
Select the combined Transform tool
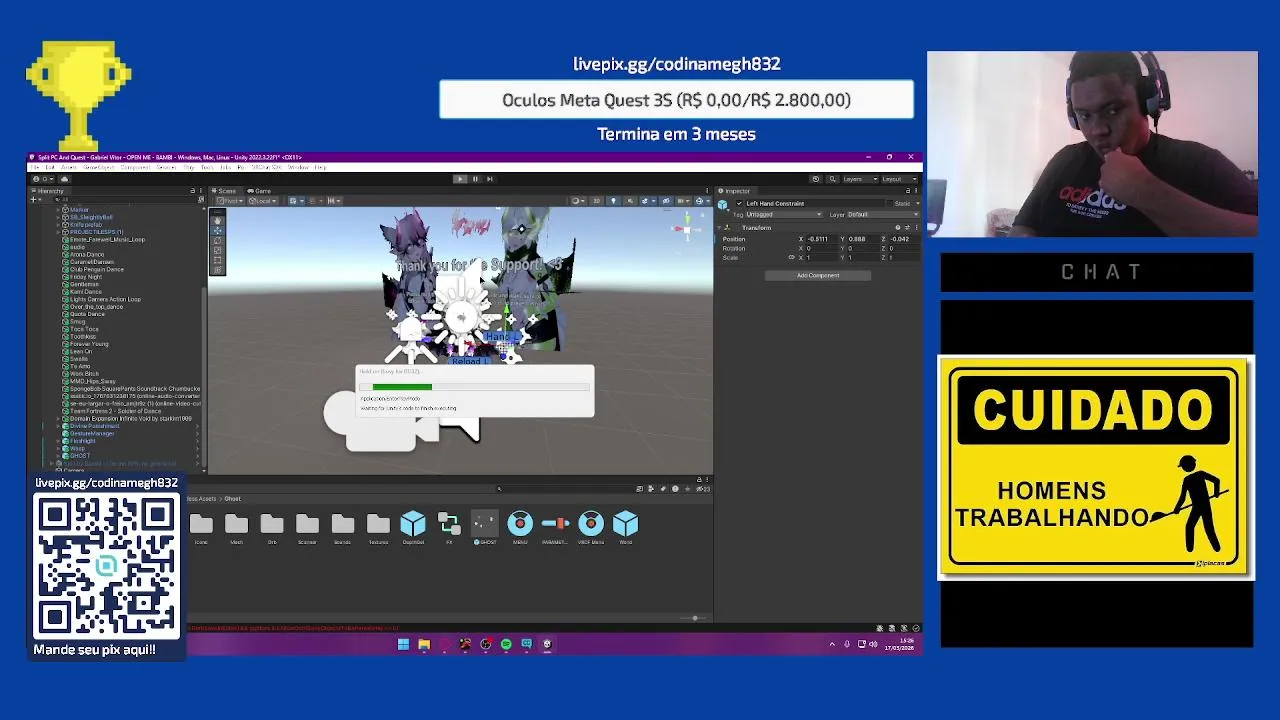coord(217,270)
